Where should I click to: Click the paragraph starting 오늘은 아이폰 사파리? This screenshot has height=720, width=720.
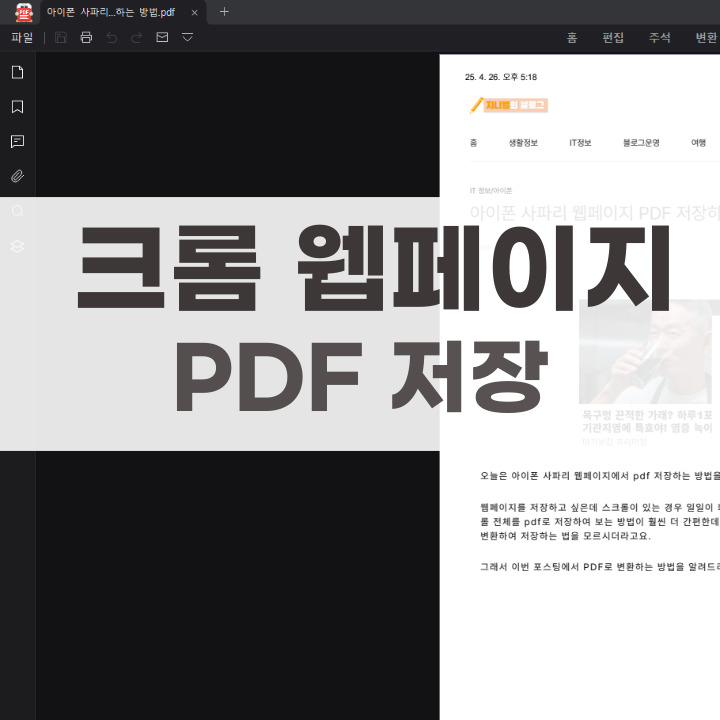tap(600, 476)
